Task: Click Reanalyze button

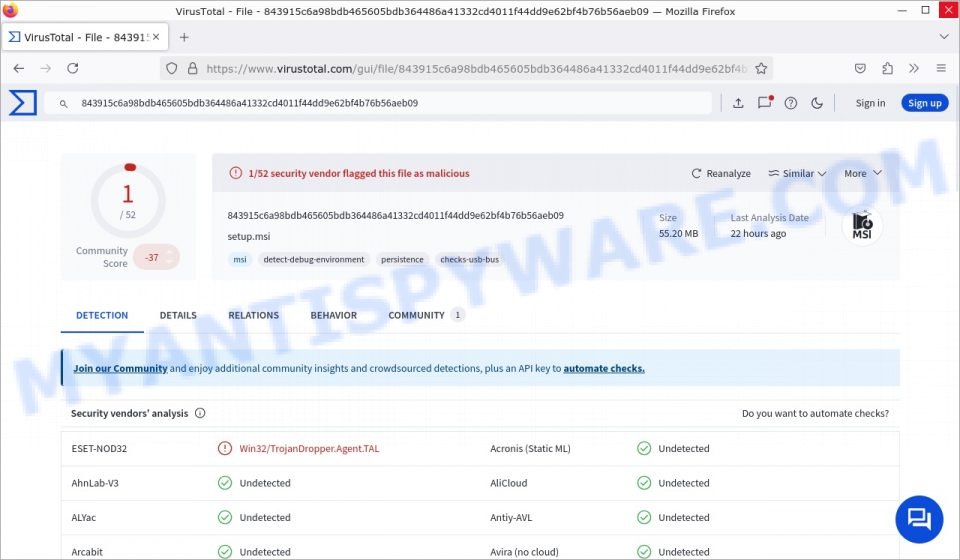Action: [x=721, y=174]
